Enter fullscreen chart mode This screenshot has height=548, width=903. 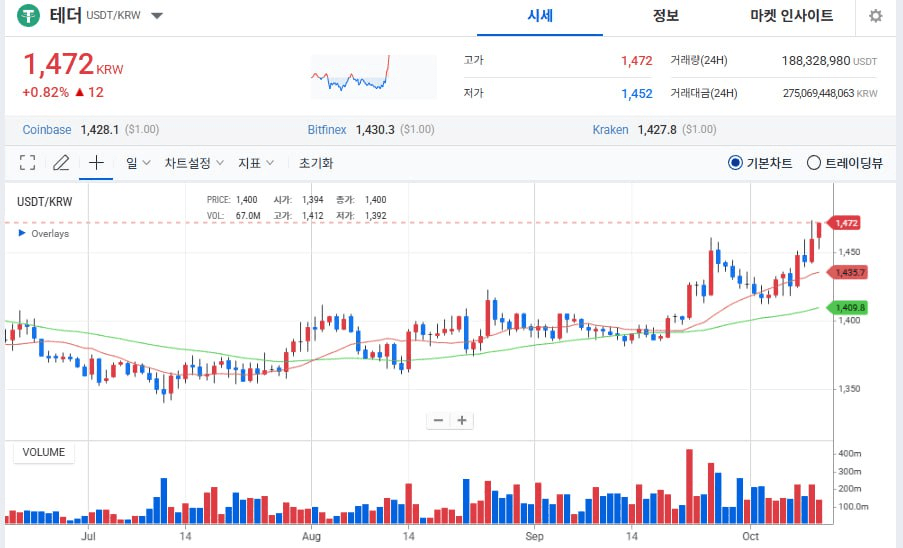28,163
